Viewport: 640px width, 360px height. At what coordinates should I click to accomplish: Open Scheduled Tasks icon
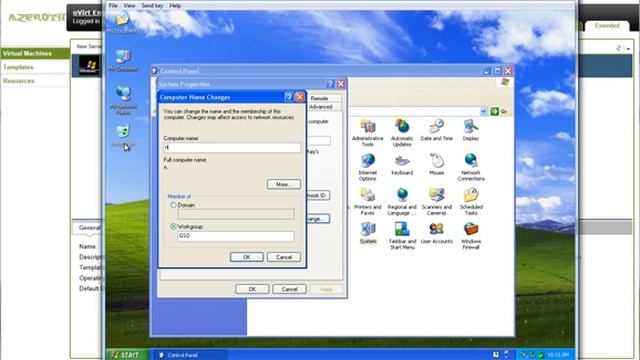[471, 201]
